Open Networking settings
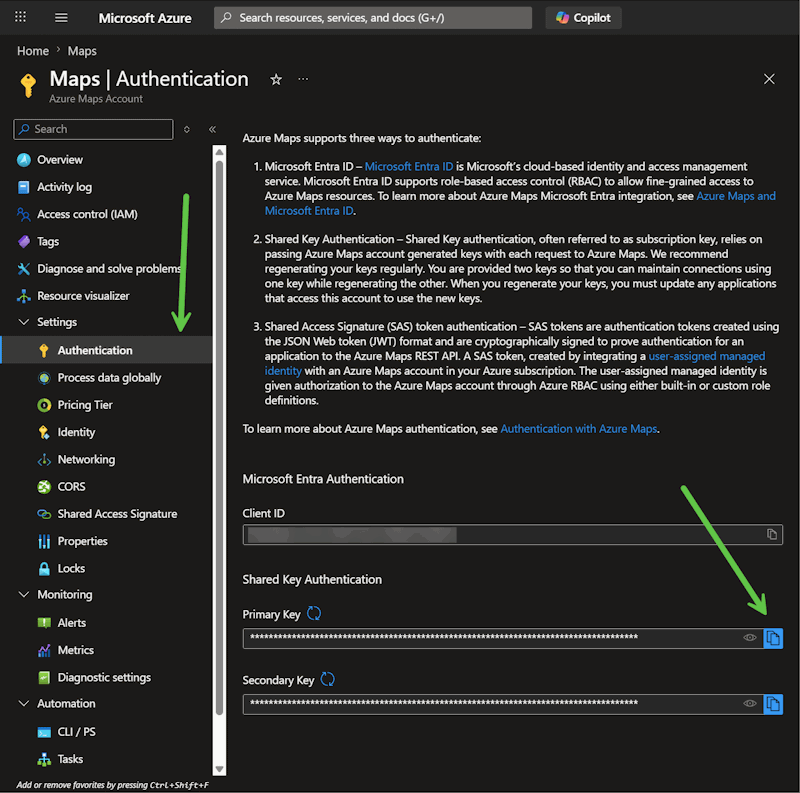Image resolution: width=800 pixels, height=793 pixels. (86, 460)
